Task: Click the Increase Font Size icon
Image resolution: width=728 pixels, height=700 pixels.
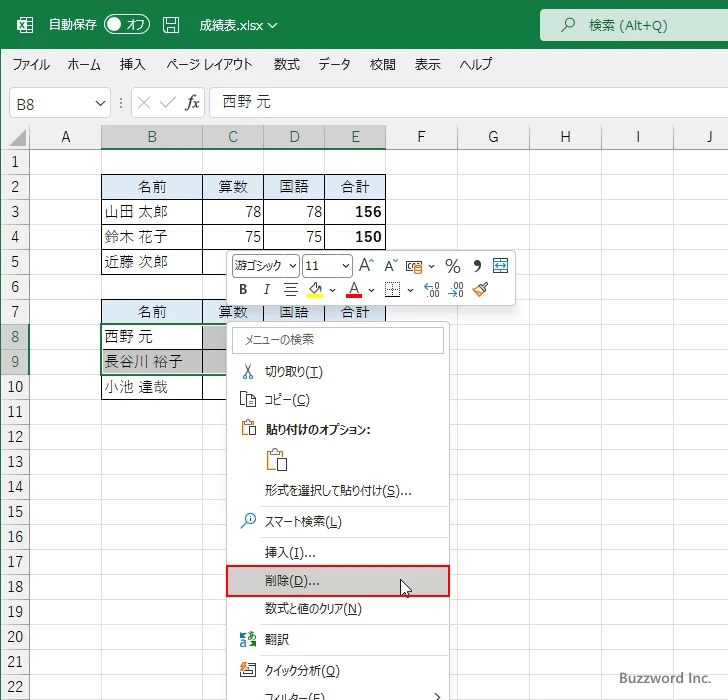Action: (x=366, y=266)
